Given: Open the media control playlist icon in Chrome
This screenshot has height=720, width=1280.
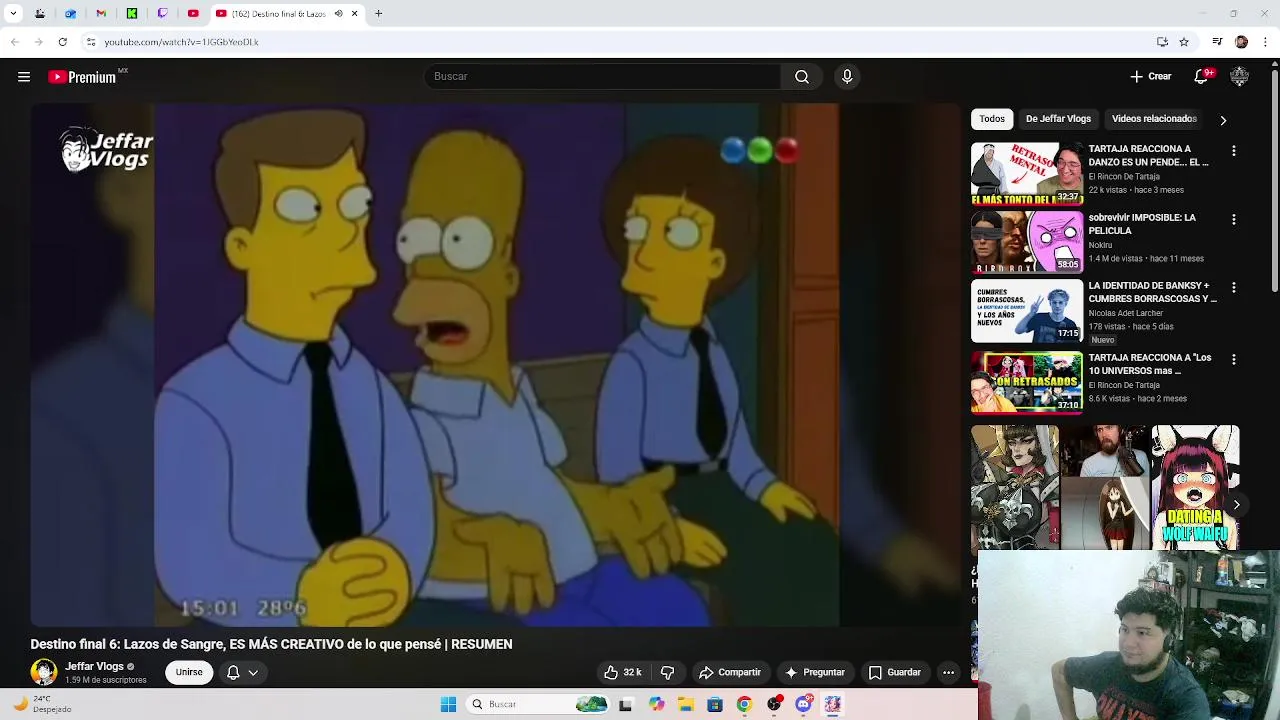Looking at the screenshot, I should (x=1217, y=42).
